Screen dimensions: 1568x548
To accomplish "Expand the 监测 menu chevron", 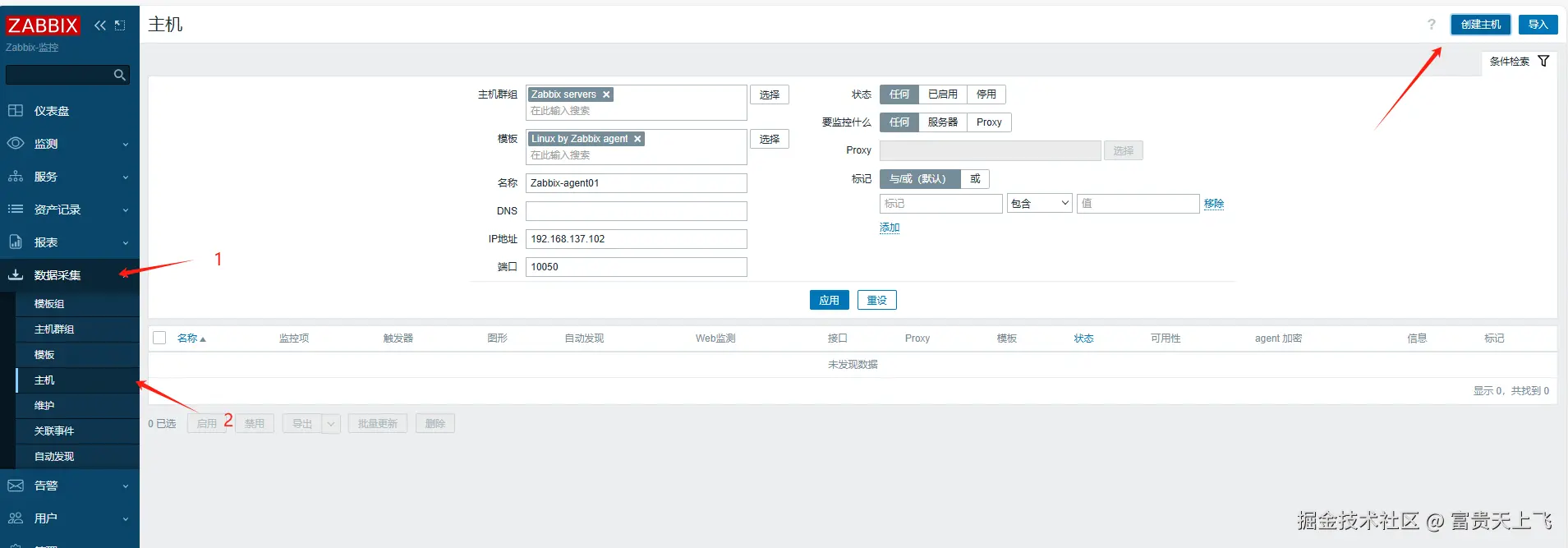I will coord(126,145).
